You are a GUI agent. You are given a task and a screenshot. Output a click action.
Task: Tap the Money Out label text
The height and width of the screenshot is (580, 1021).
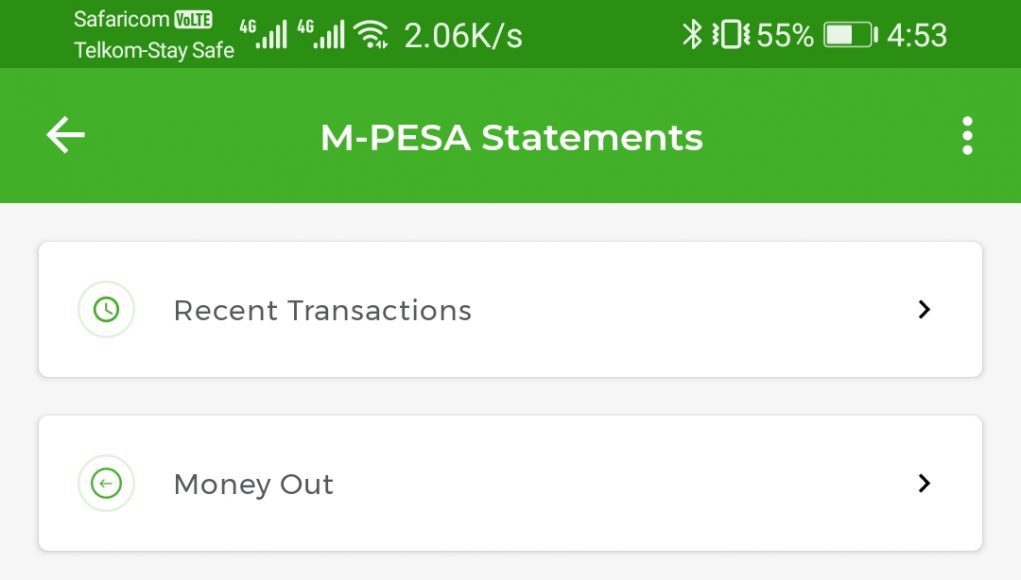(x=253, y=485)
